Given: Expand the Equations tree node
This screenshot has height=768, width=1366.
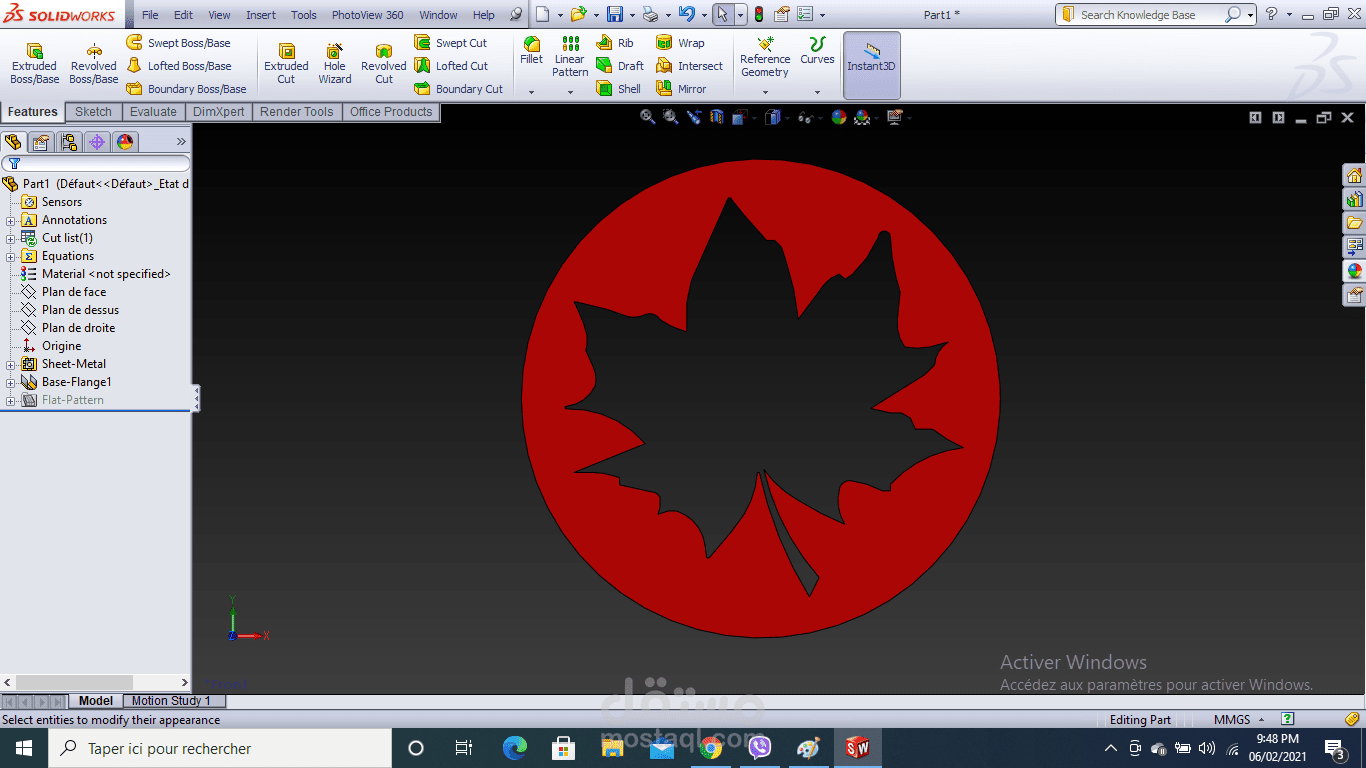Looking at the screenshot, I should coord(11,256).
